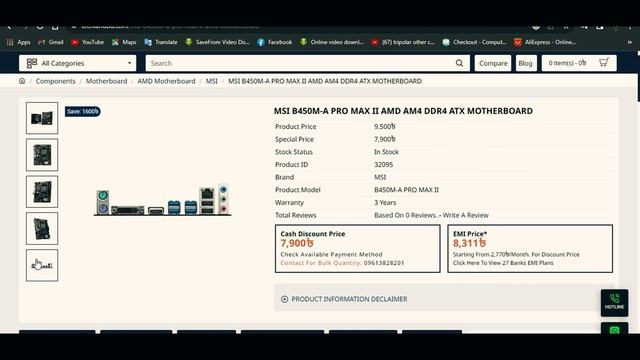Click bulk quantity phone number 09613828201
Image resolution: width=640 pixels, height=360 pixels.
tap(384, 263)
